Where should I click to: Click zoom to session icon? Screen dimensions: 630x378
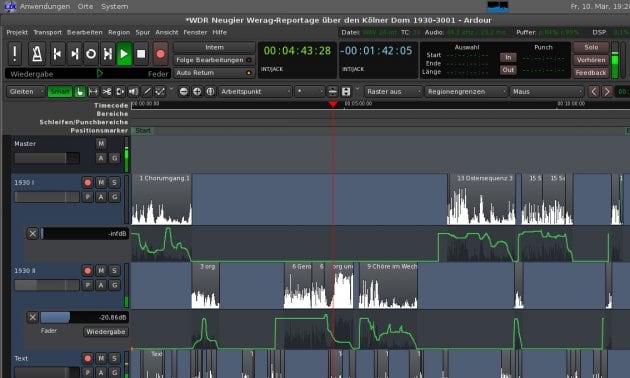tap(210, 92)
